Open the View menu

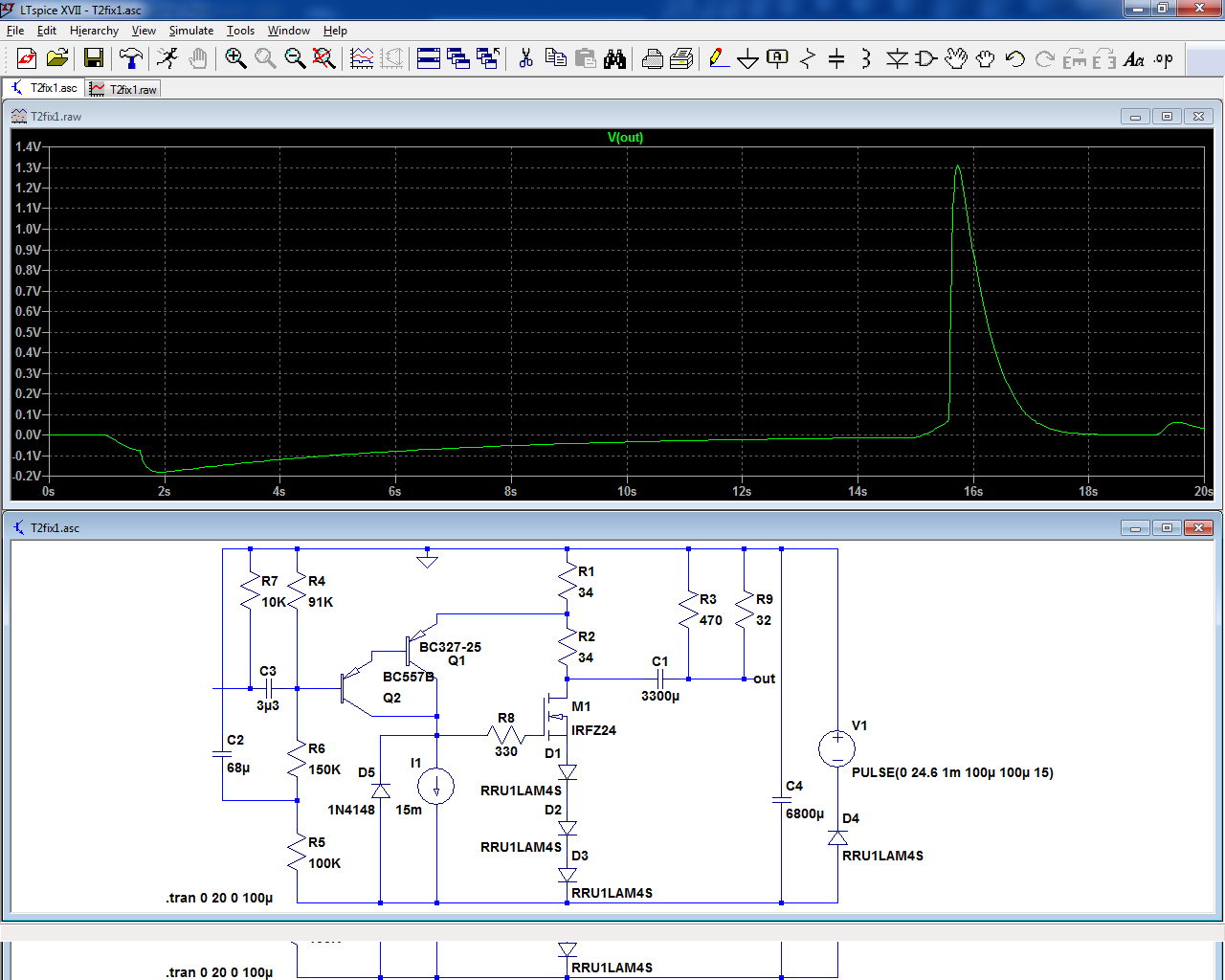(x=144, y=31)
